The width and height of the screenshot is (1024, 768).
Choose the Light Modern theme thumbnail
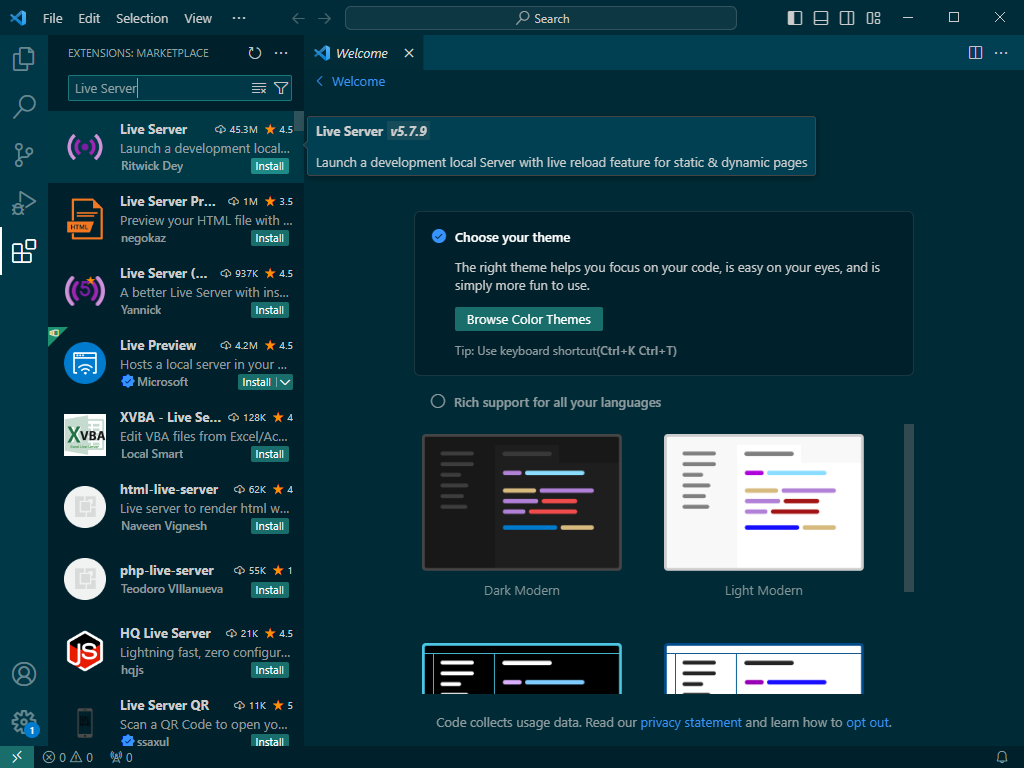click(x=763, y=502)
